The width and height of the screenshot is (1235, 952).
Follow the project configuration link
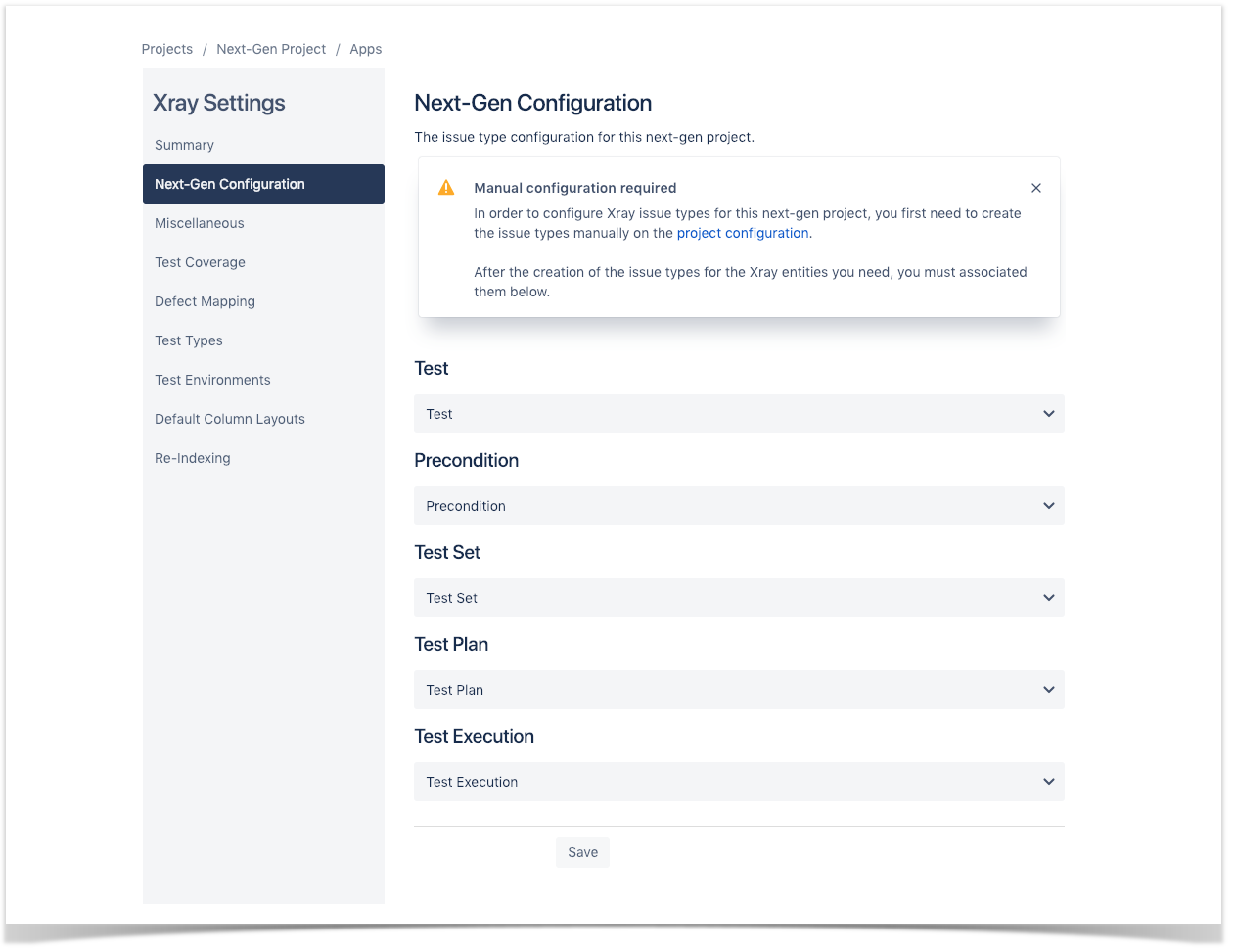(x=743, y=233)
